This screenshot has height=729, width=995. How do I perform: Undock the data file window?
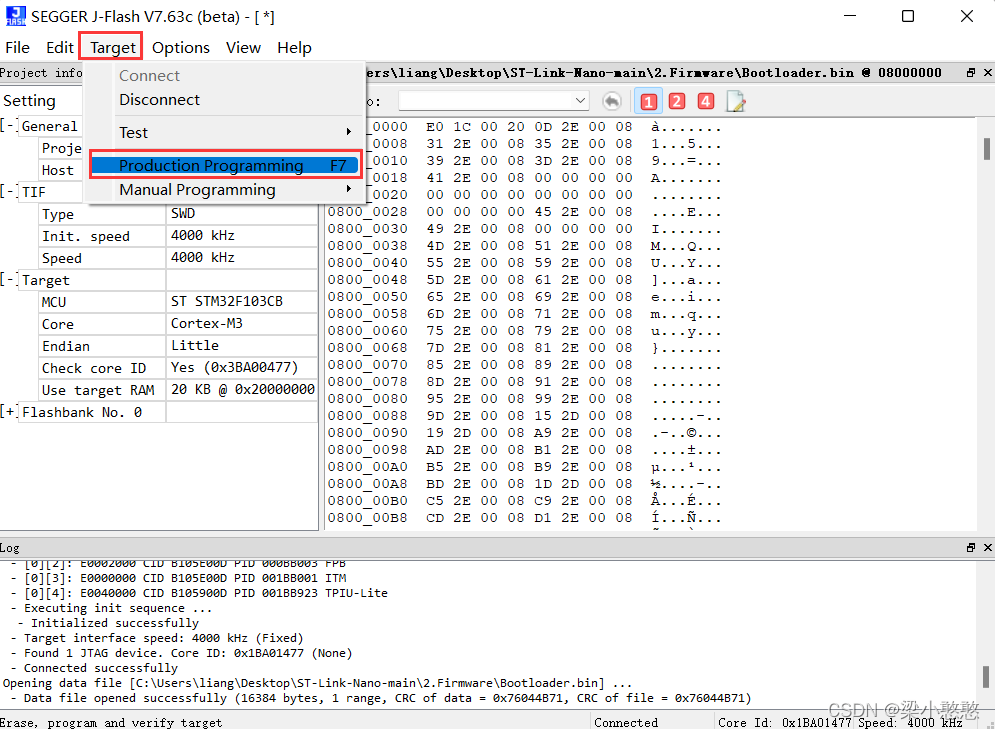970,73
